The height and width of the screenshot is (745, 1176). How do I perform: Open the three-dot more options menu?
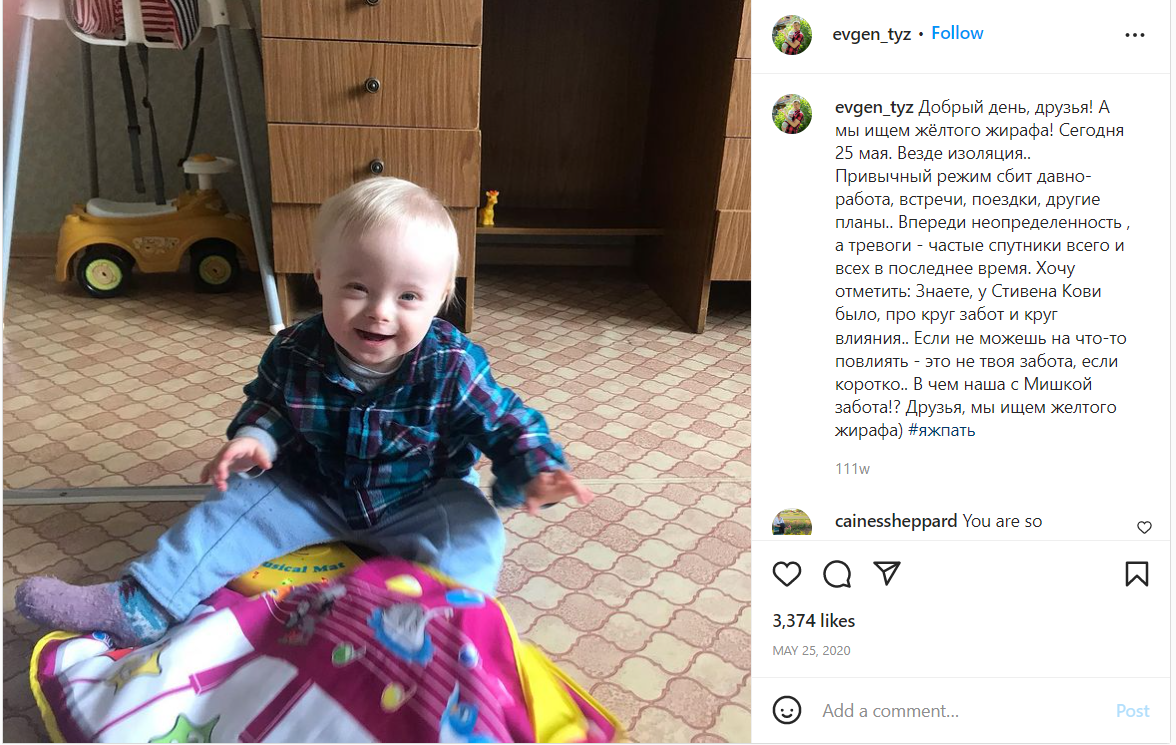coord(1135,35)
